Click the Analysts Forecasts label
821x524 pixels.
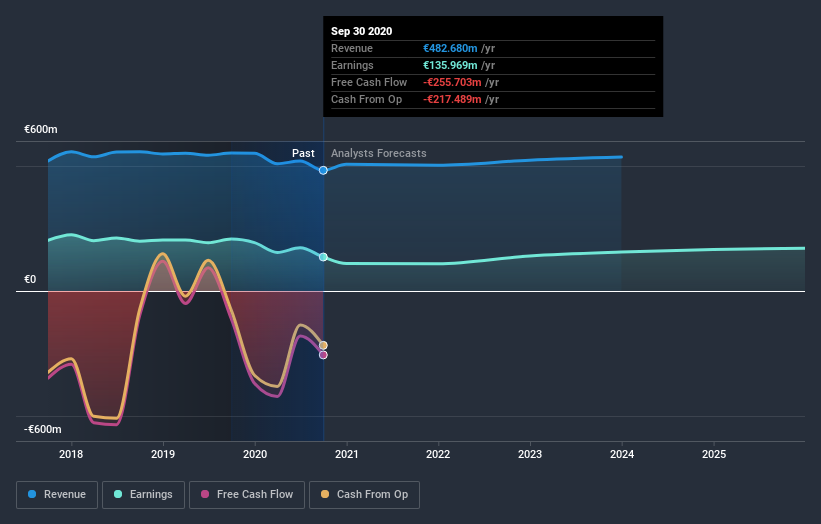click(379, 153)
